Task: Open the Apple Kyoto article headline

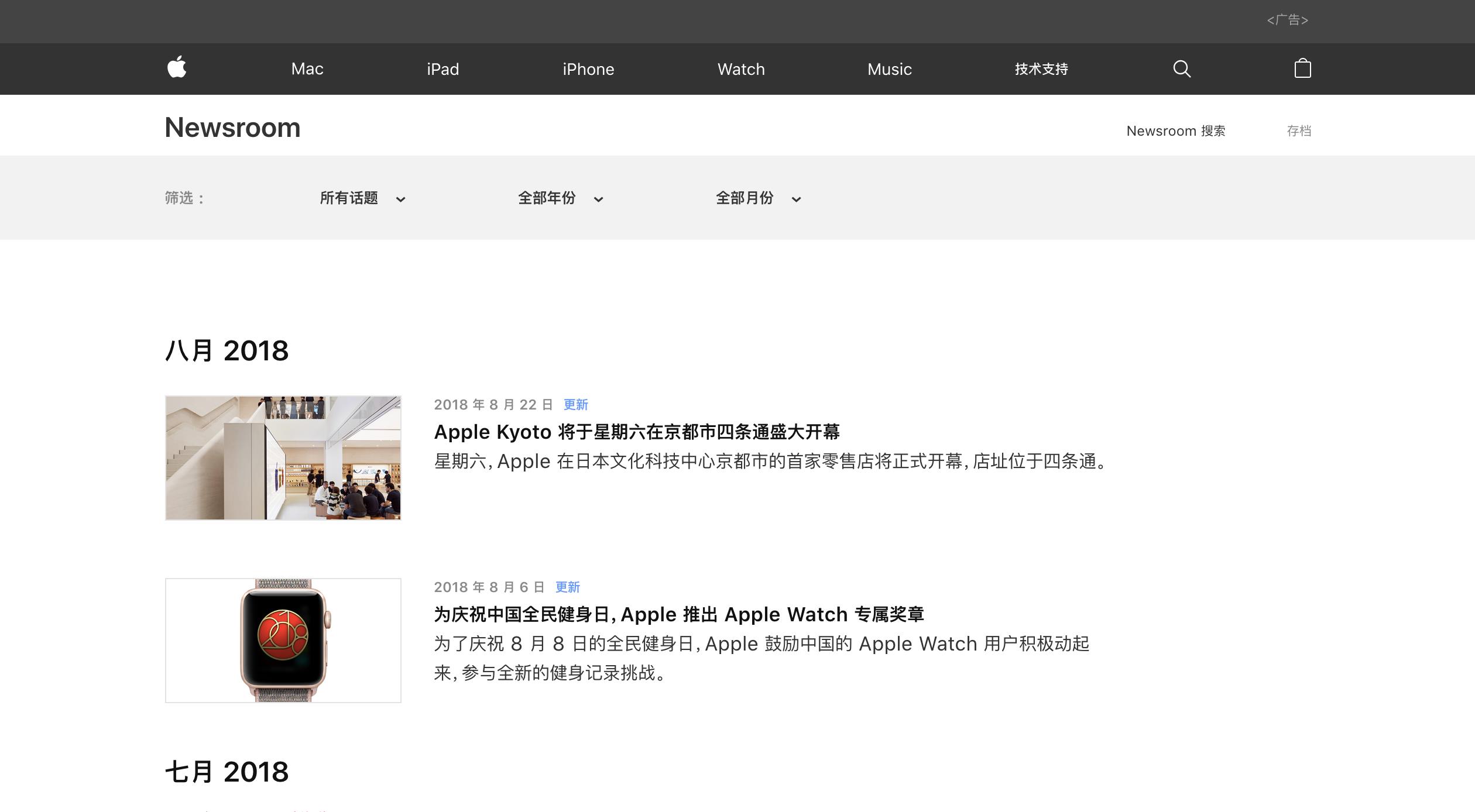Action: coord(636,432)
